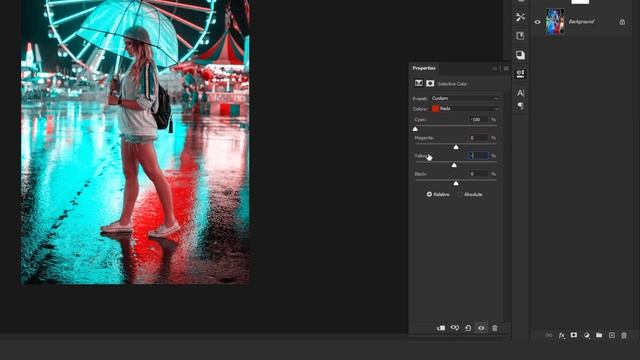Click the Magenta label

[424, 138]
